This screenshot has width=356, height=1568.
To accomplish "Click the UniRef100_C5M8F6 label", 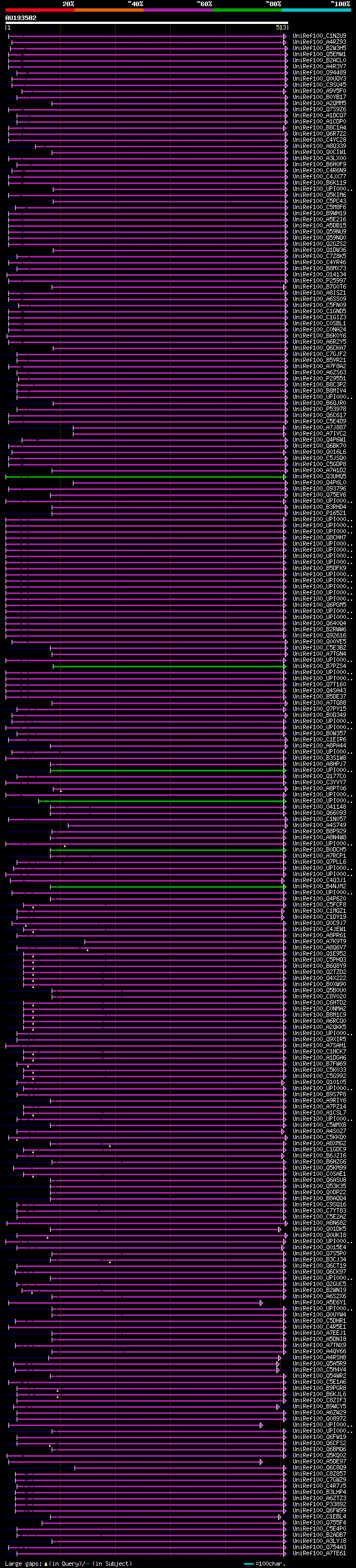I will (319, 207).
